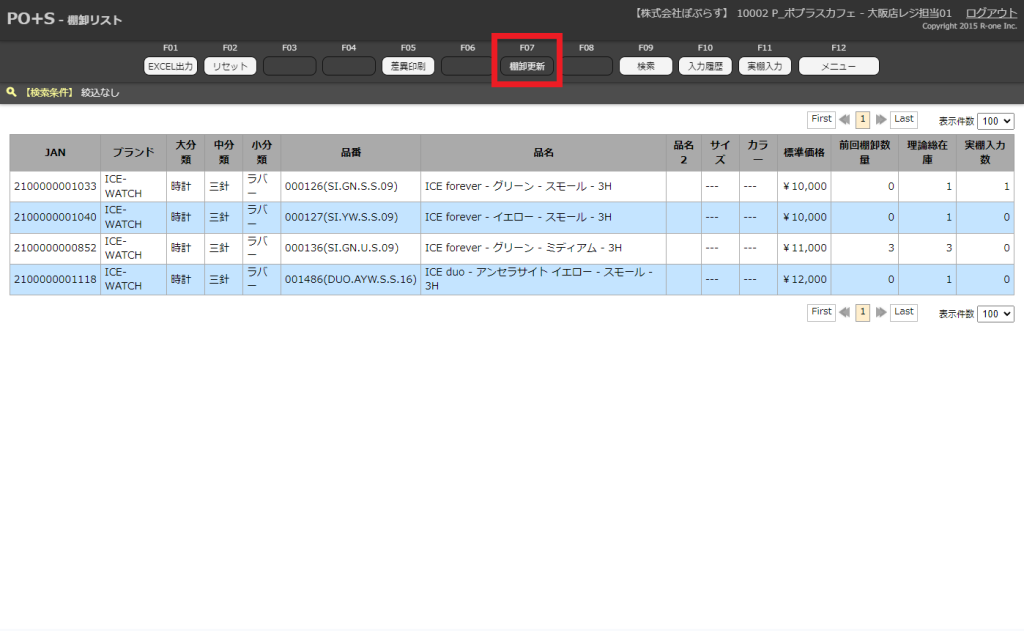
Task: Open the F12 メニュー button
Action: 838,66
